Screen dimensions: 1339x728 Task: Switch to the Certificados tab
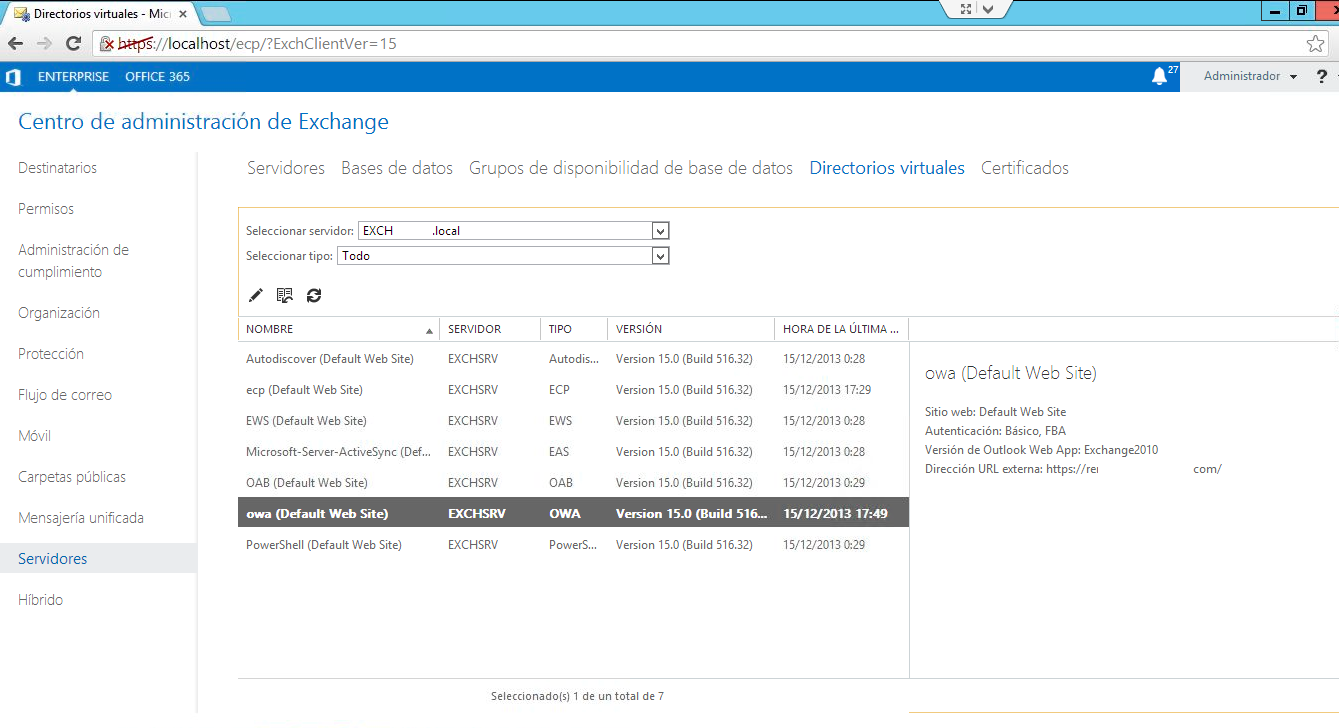click(x=1025, y=168)
